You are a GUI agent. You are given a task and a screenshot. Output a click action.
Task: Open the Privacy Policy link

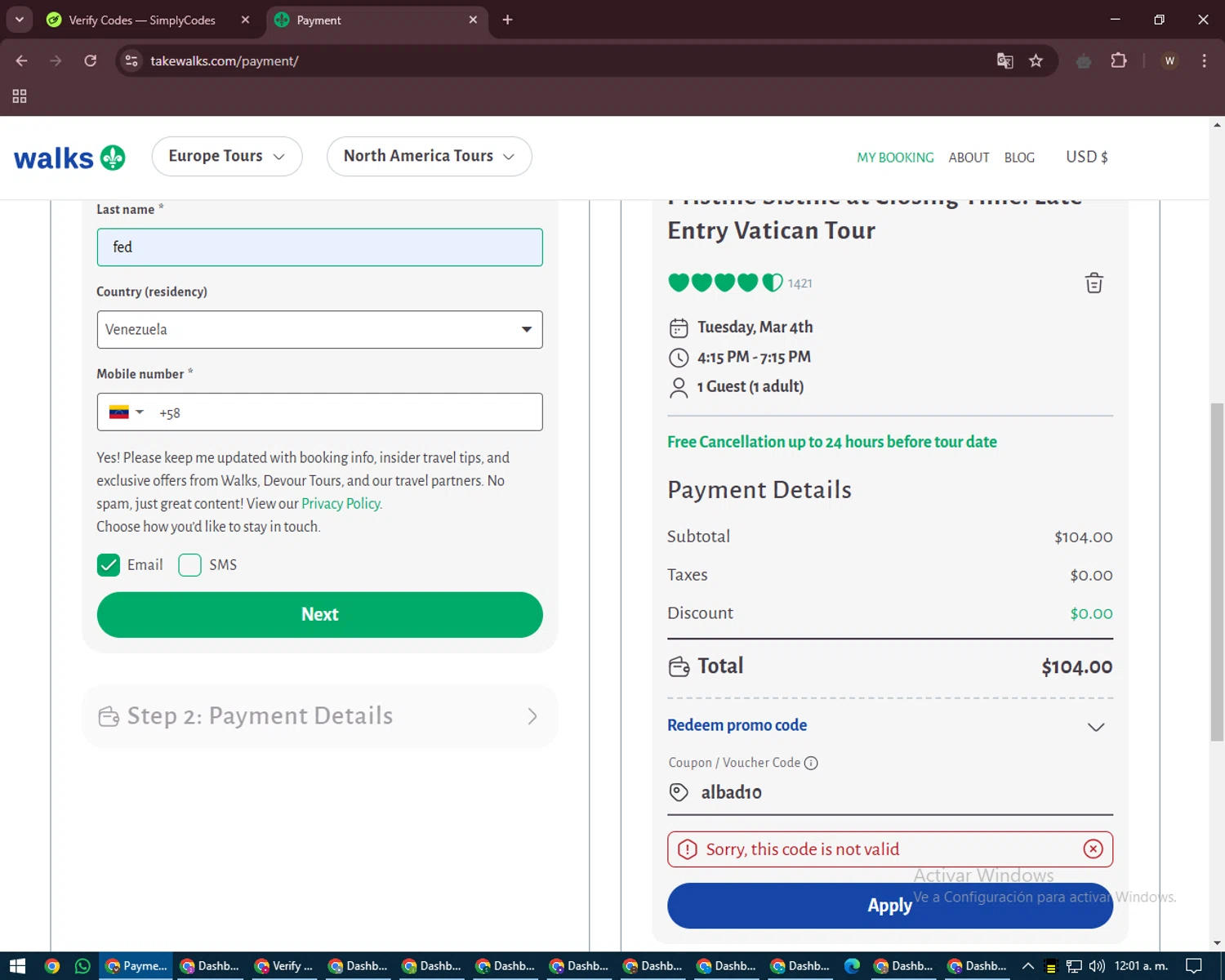tap(341, 504)
